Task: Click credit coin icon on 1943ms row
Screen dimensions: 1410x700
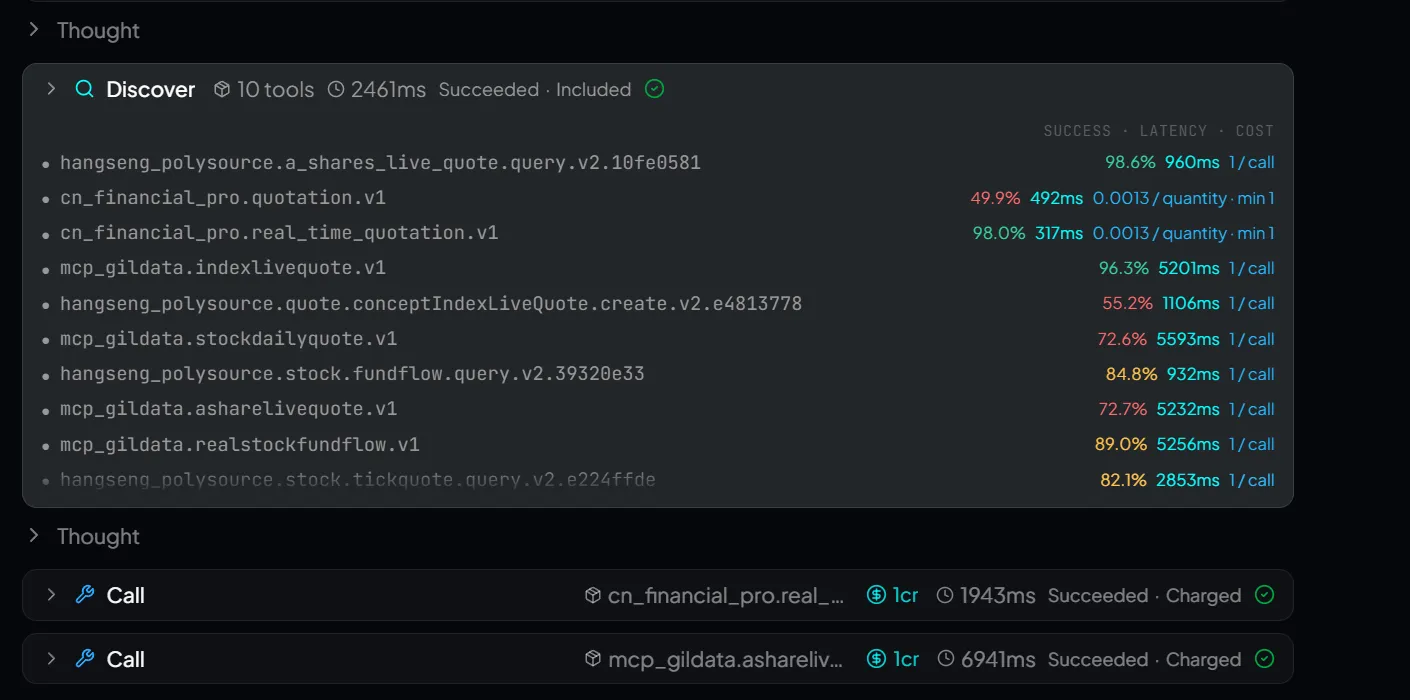Action: (877, 595)
